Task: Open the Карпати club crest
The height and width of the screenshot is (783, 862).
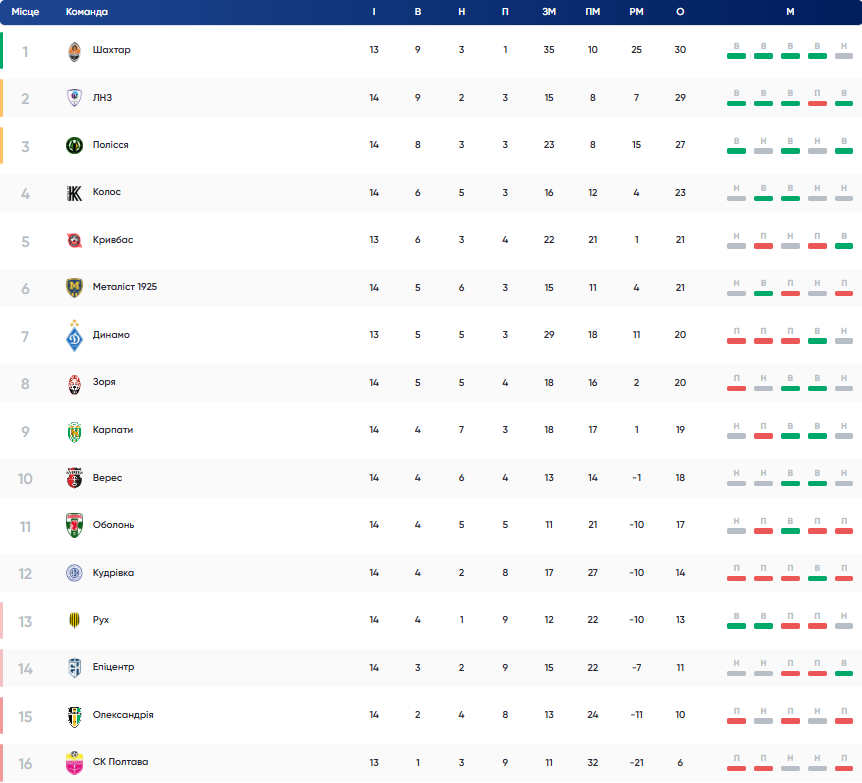Action: (x=74, y=431)
